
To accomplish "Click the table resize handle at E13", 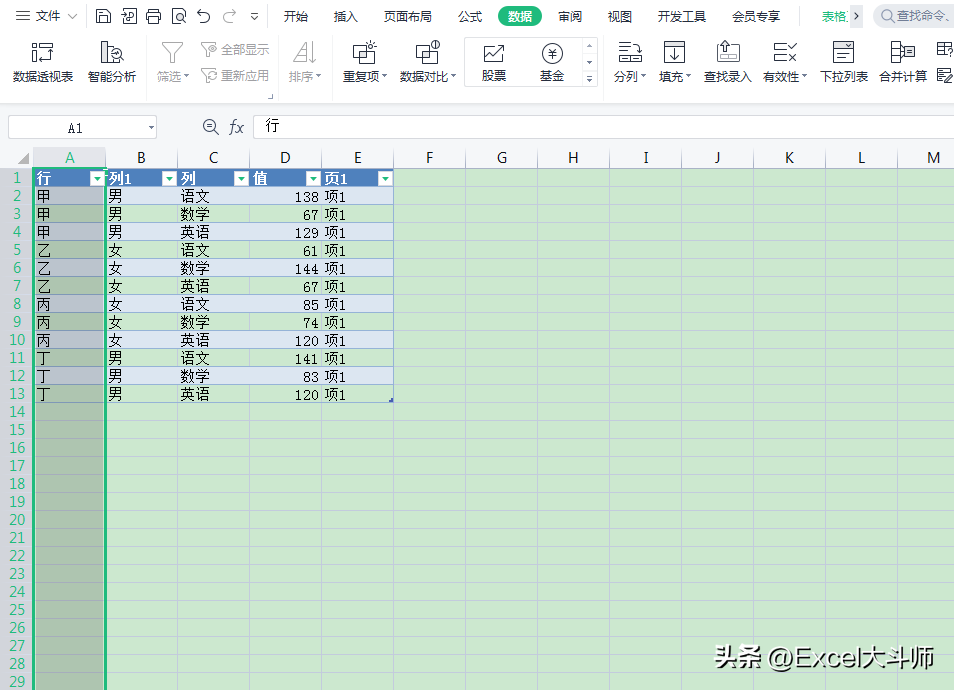I will point(391,400).
